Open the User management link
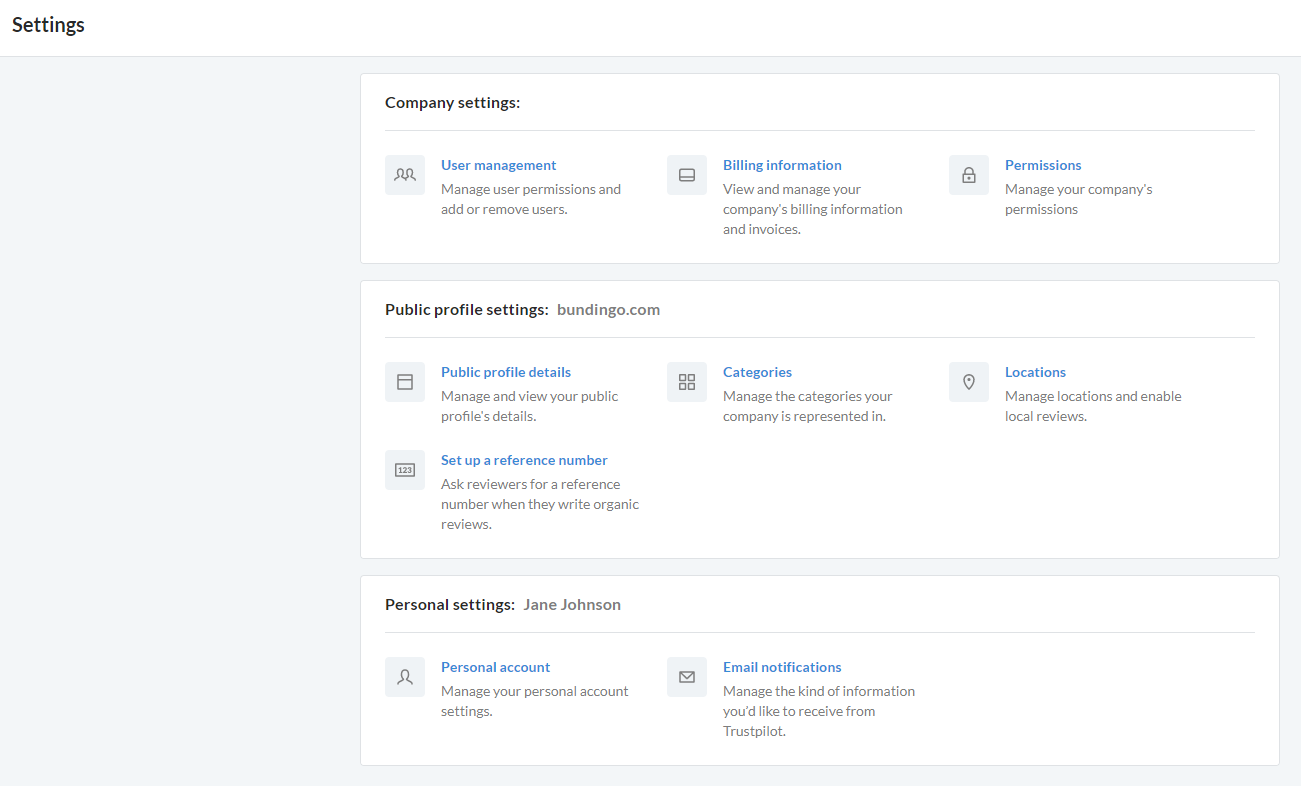 498,165
